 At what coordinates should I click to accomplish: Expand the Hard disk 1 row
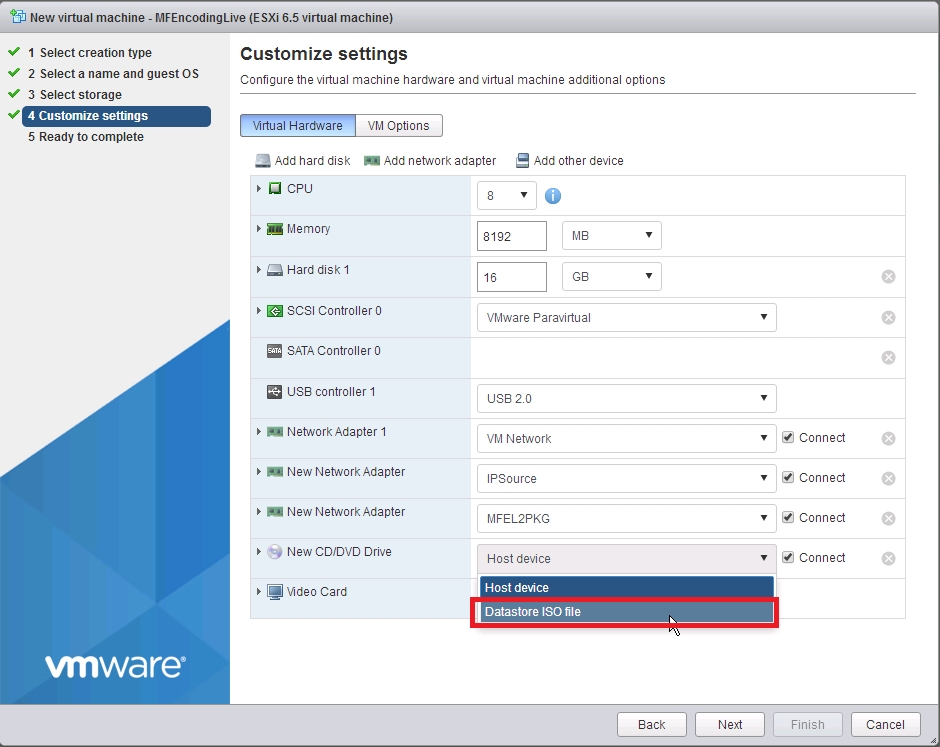coord(258,269)
